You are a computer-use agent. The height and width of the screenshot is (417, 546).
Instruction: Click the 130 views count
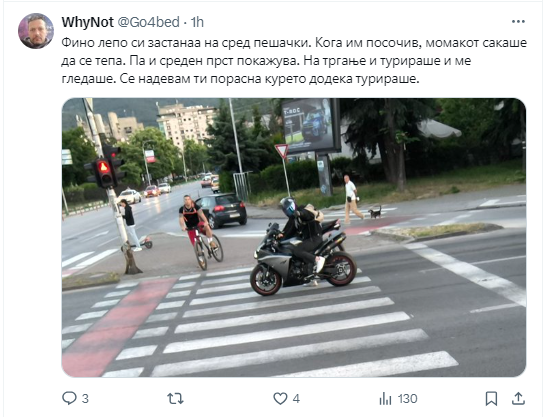(x=407, y=399)
